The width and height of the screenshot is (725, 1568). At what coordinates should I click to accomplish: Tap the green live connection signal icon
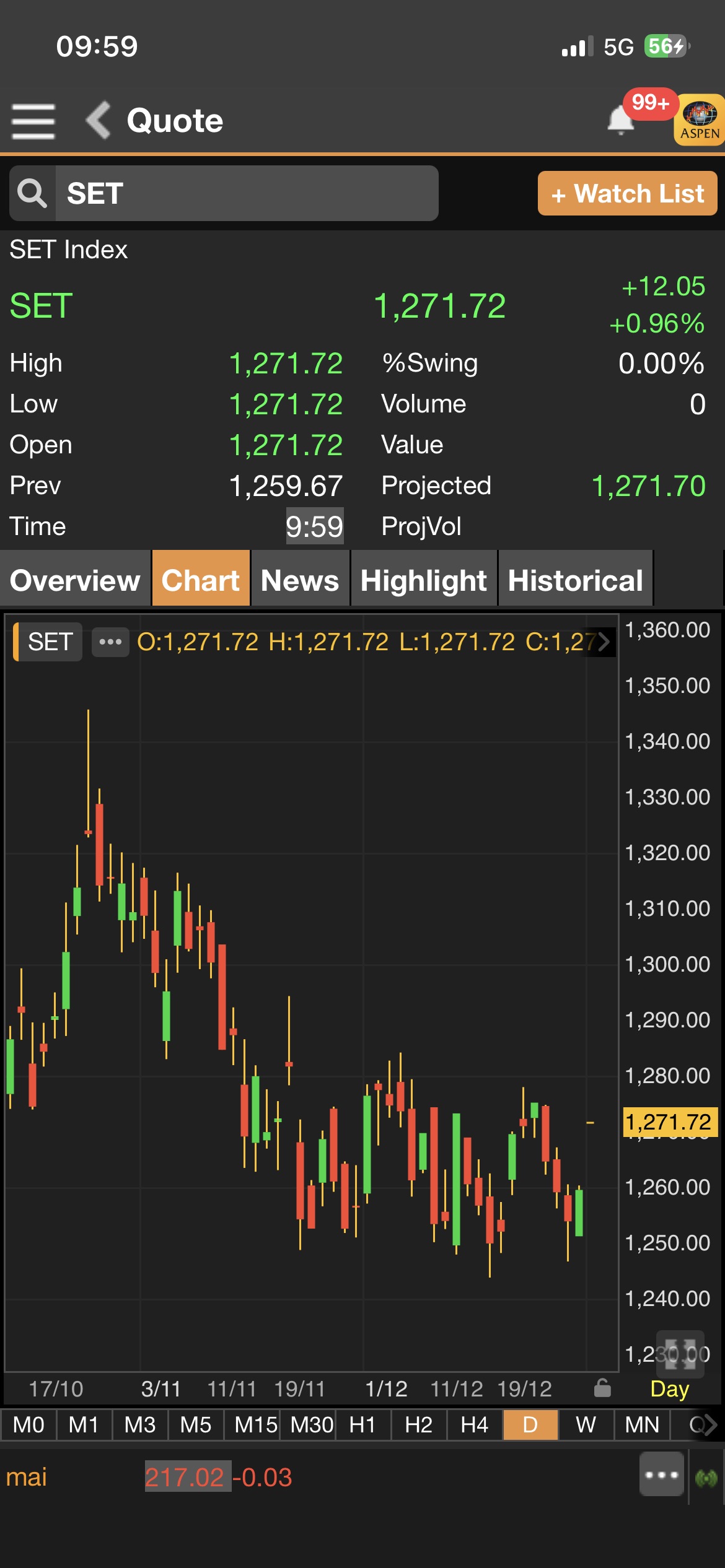click(706, 1478)
